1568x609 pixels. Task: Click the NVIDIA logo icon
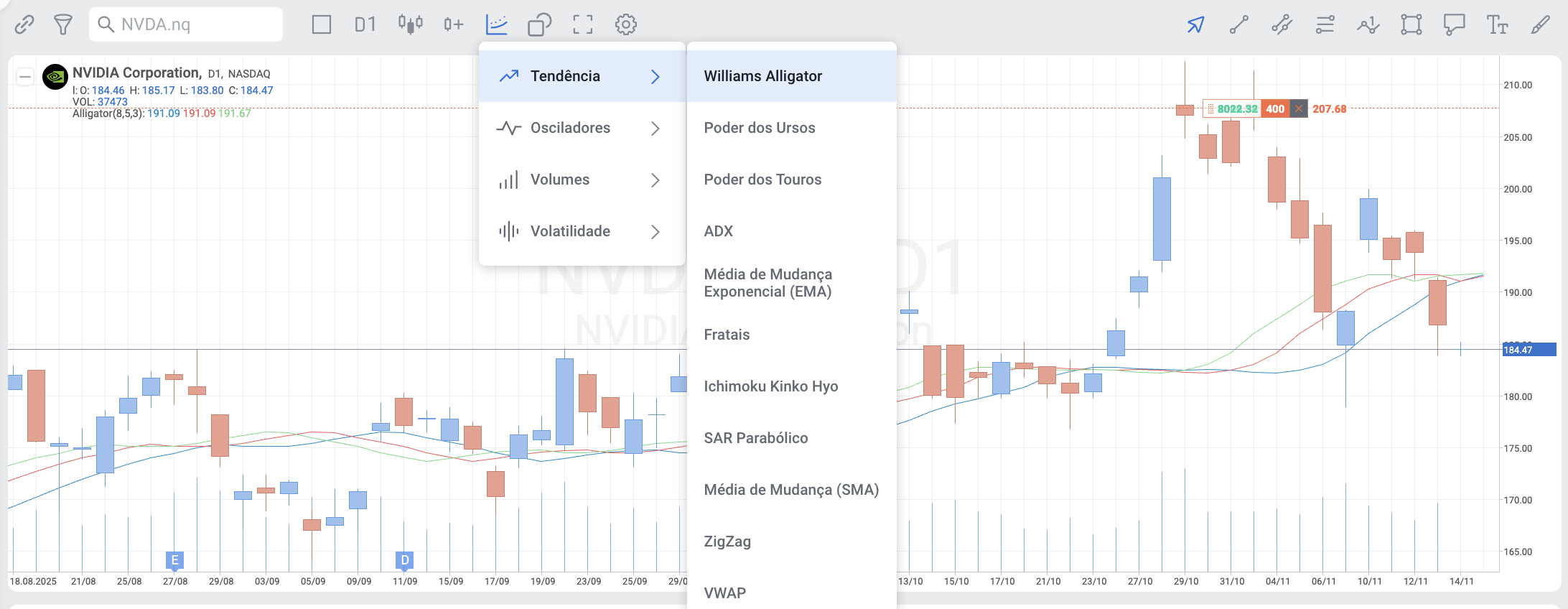pos(55,76)
